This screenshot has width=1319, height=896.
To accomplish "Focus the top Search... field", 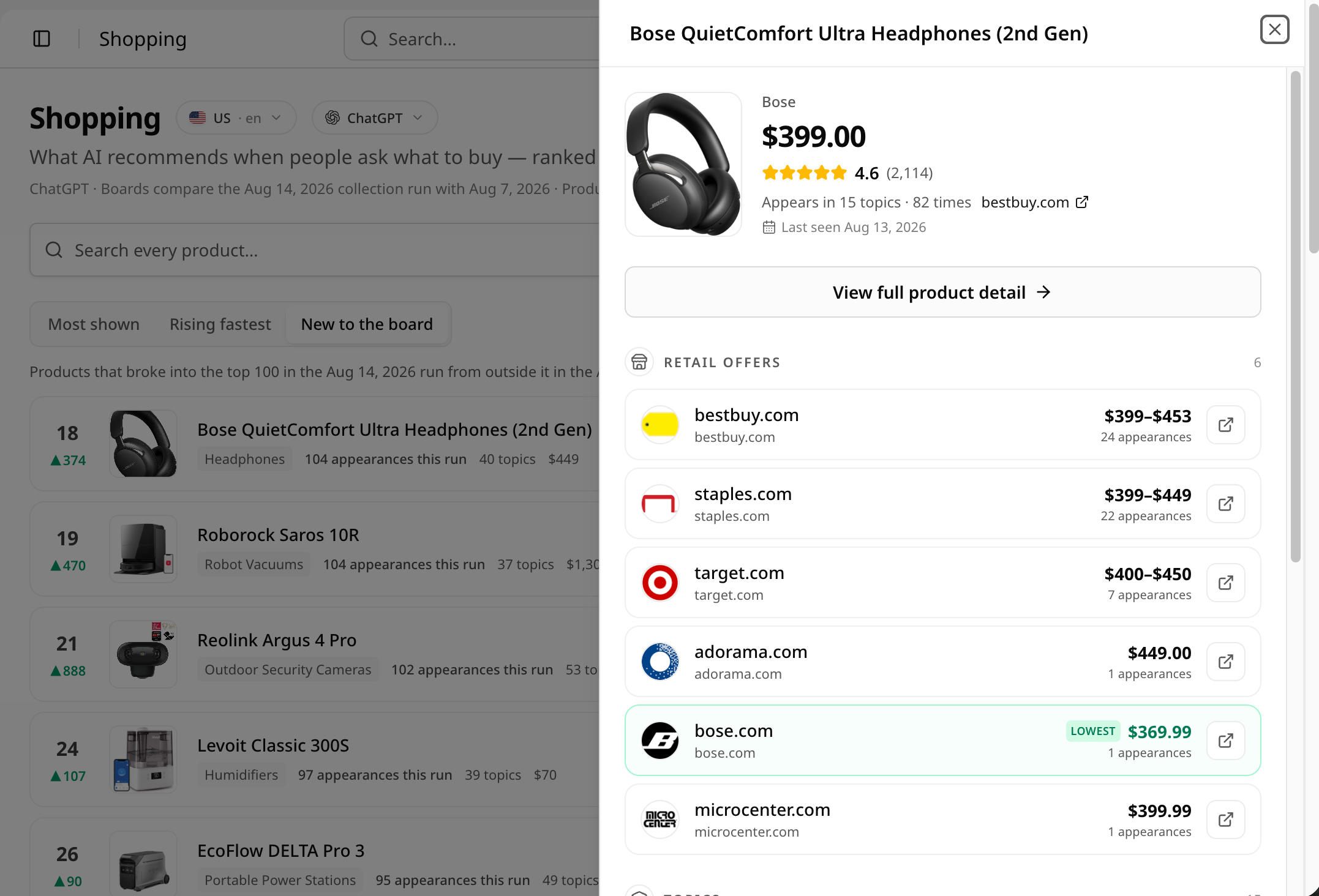I will tap(472, 39).
